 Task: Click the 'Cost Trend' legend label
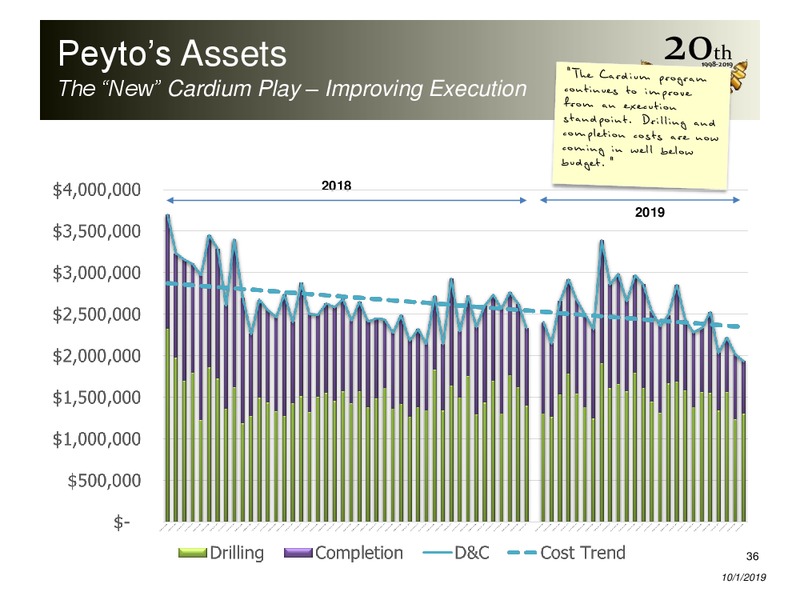[583, 553]
